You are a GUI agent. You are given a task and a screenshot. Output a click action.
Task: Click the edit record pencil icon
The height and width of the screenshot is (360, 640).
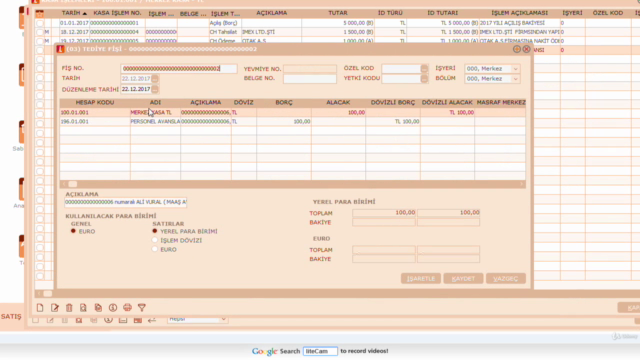coord(55,307)
